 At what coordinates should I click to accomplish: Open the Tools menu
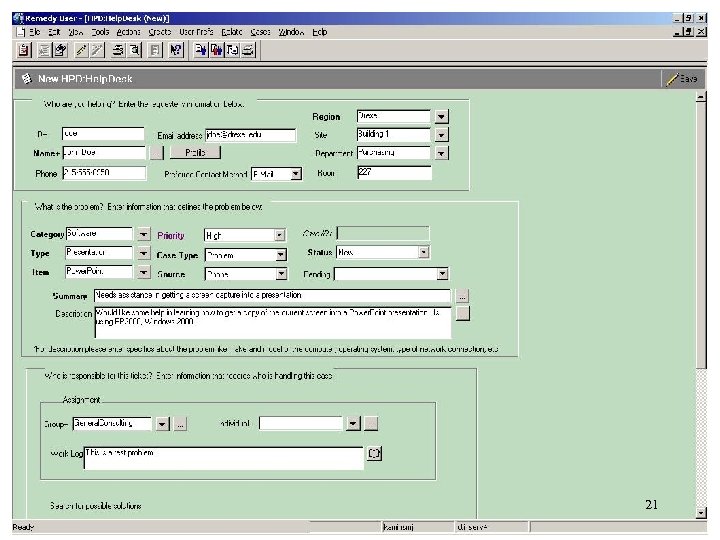(100, 32)
